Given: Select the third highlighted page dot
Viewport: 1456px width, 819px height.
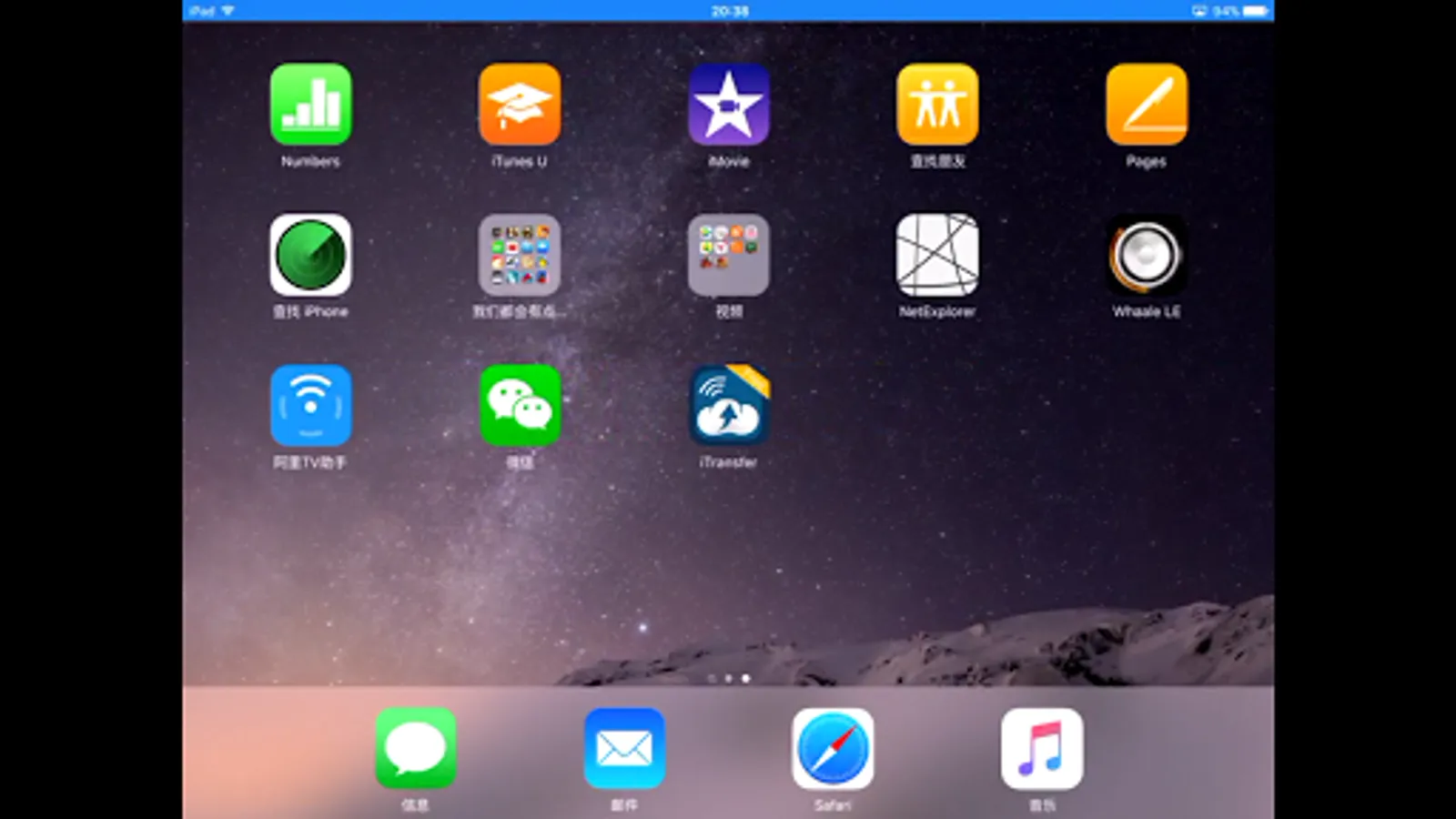Looking at the screenshot, I should [x=745, y=678].
